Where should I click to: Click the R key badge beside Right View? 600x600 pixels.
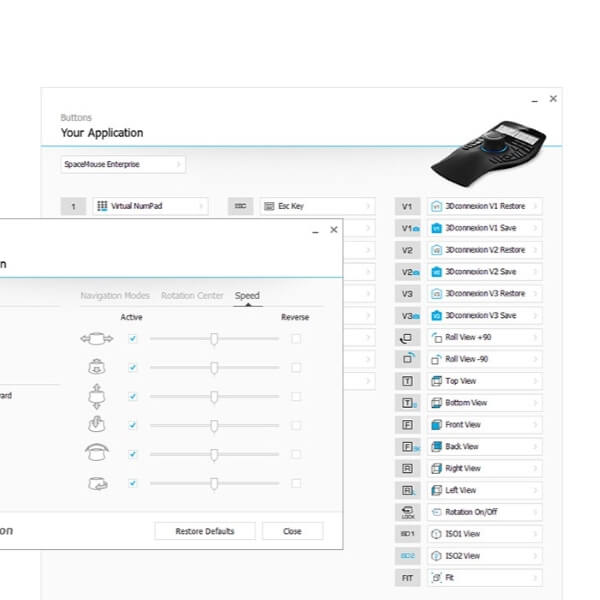[407, 469]
